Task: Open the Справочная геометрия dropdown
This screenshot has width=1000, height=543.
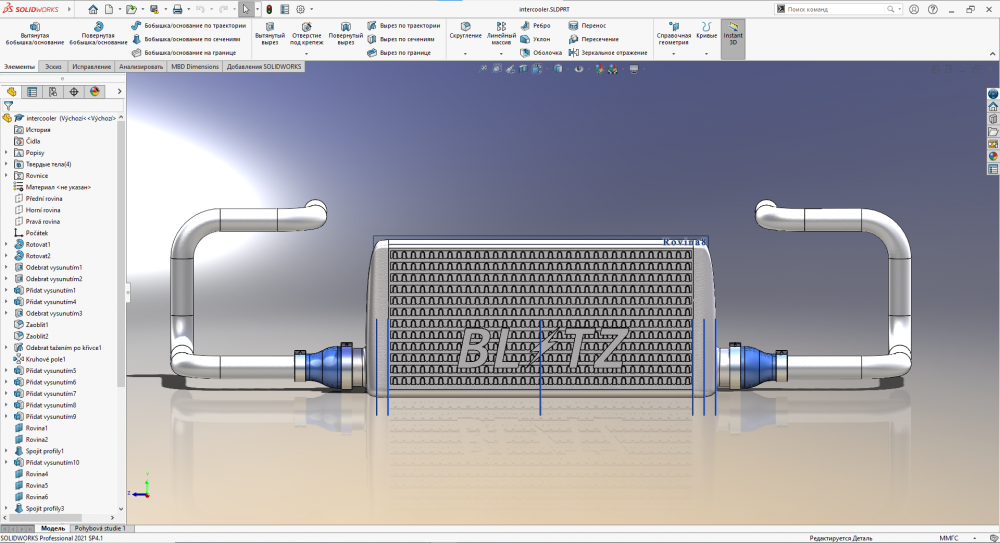Action: point(673,53)
